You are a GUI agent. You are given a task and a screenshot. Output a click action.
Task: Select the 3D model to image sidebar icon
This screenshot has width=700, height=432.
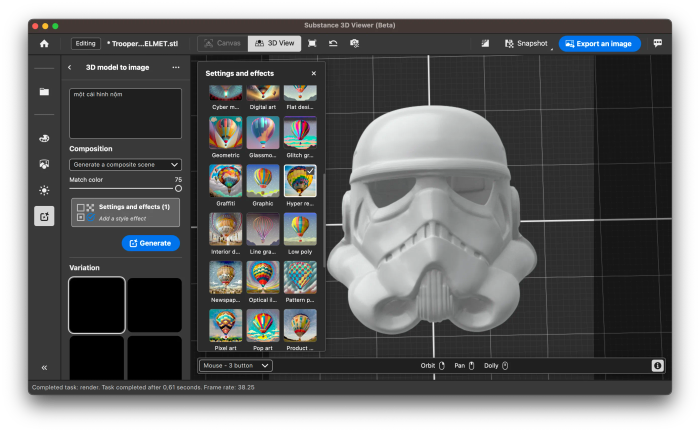point(44,216)
